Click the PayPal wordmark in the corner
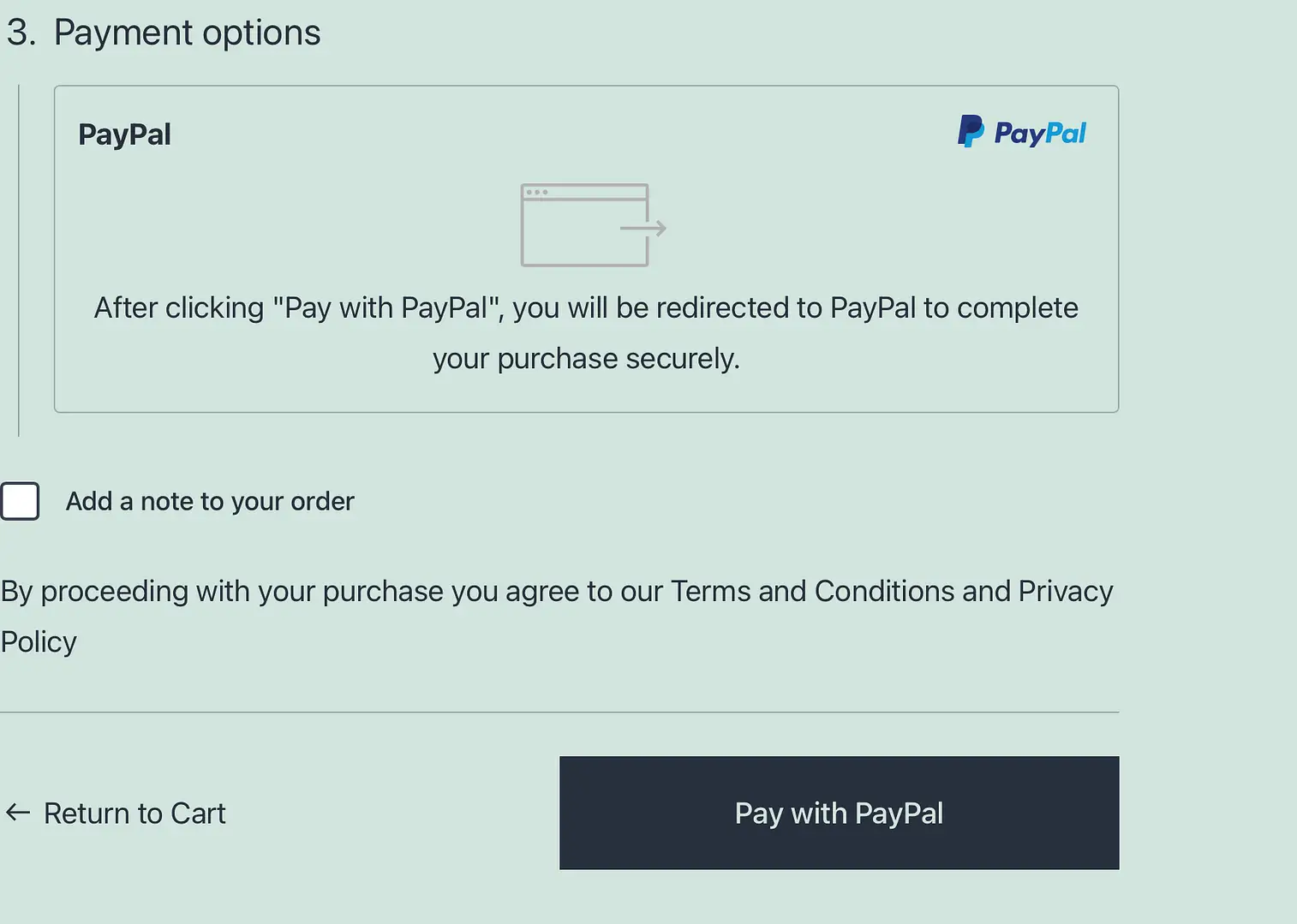This screenshot has height=924, width=1297. tap(1040, 133)
